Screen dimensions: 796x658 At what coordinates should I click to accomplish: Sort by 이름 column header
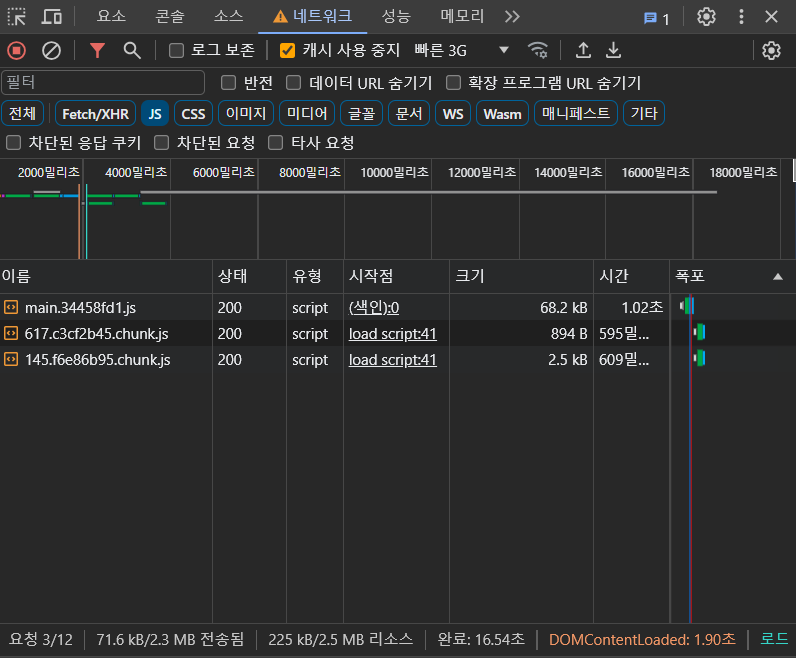pyautogui.click(x=106, y=276)
